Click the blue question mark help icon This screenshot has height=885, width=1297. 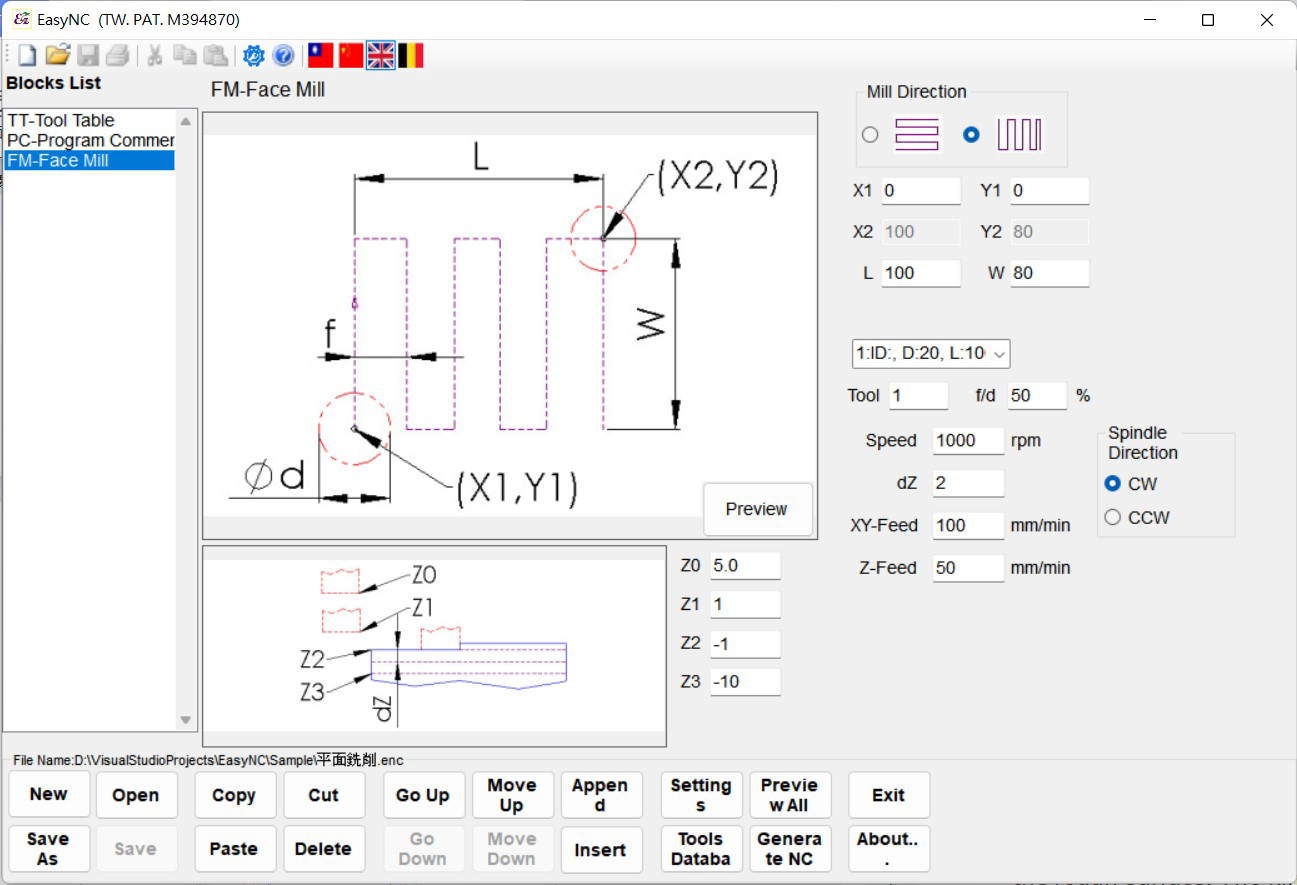click(283, 55)
